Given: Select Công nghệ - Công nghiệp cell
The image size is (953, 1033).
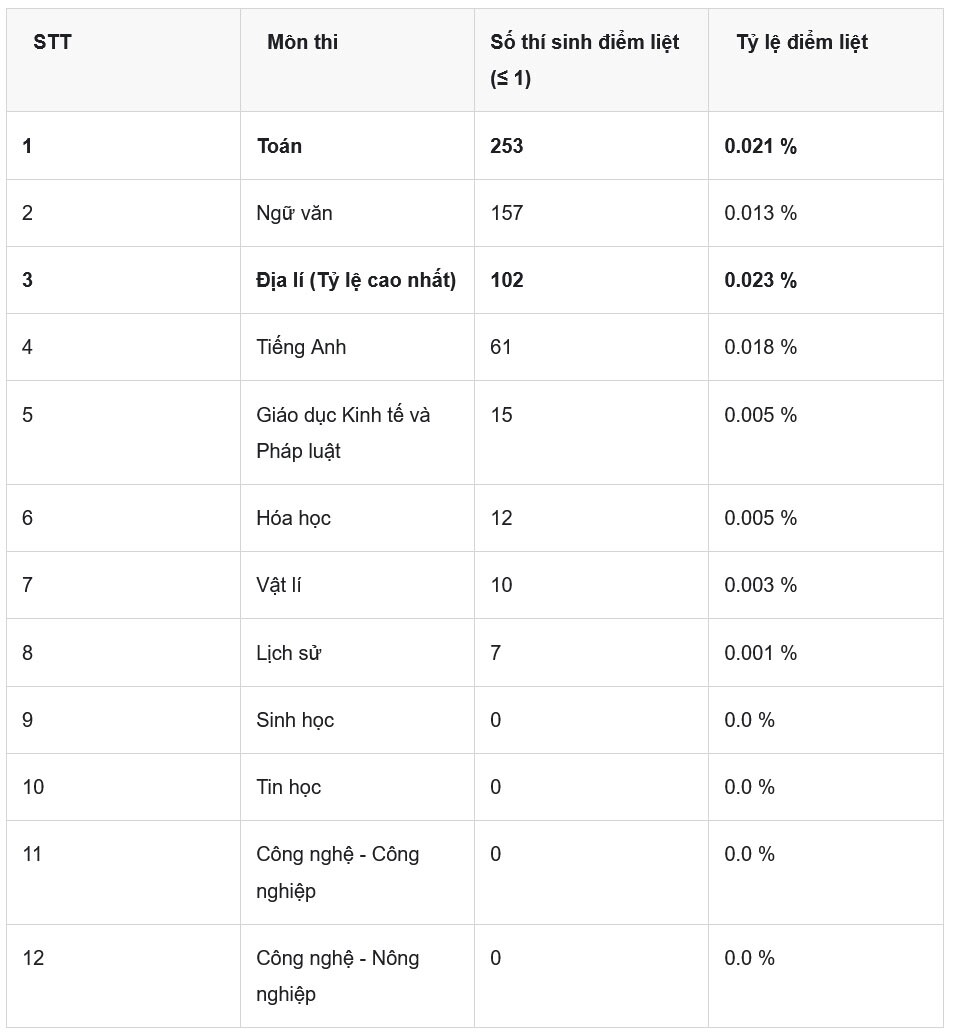Looking at the screenshot, I should (x=357, y=872).
